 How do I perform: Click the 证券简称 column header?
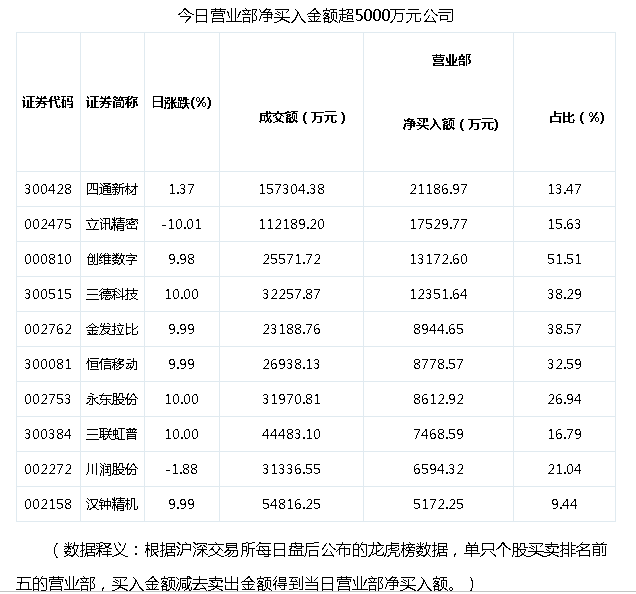(111, 102)
